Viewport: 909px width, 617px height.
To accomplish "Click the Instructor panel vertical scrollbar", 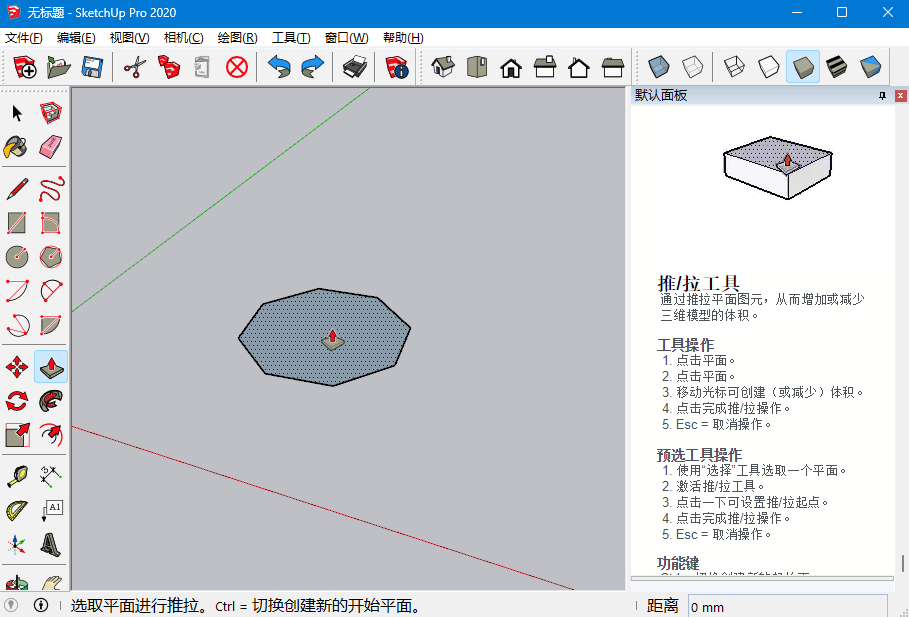I will coord(902,563).
